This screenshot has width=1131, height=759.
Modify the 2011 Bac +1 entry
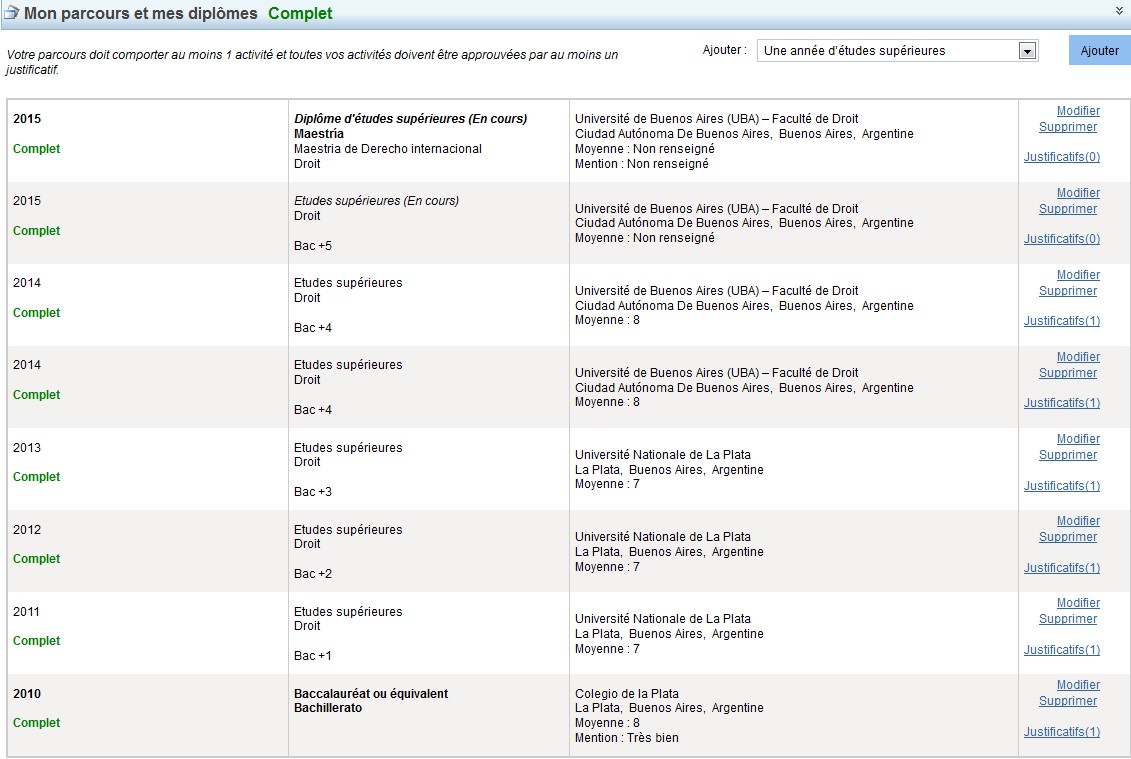tap(1078, 603)
